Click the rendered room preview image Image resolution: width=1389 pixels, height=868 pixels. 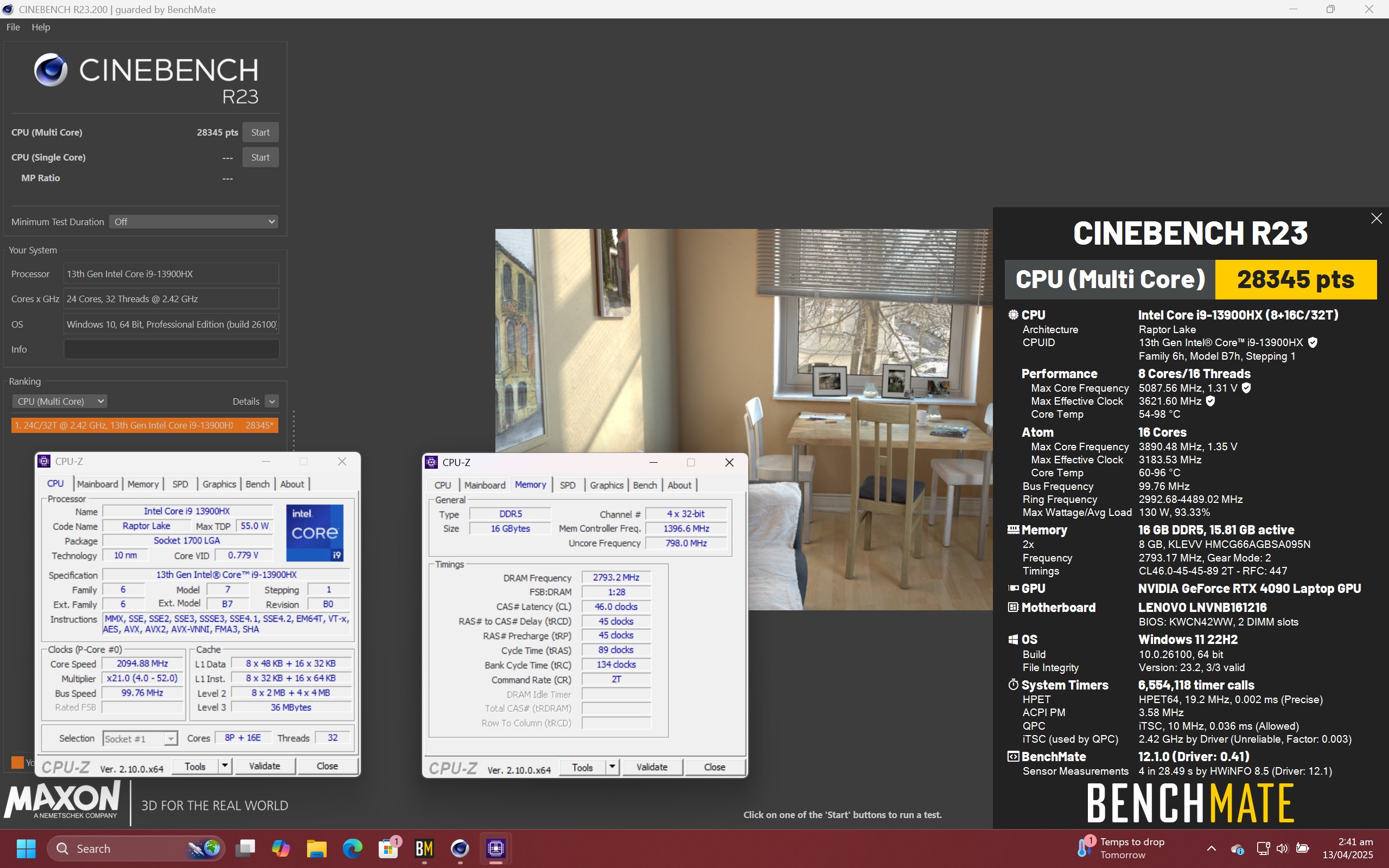tap(743, 419)
